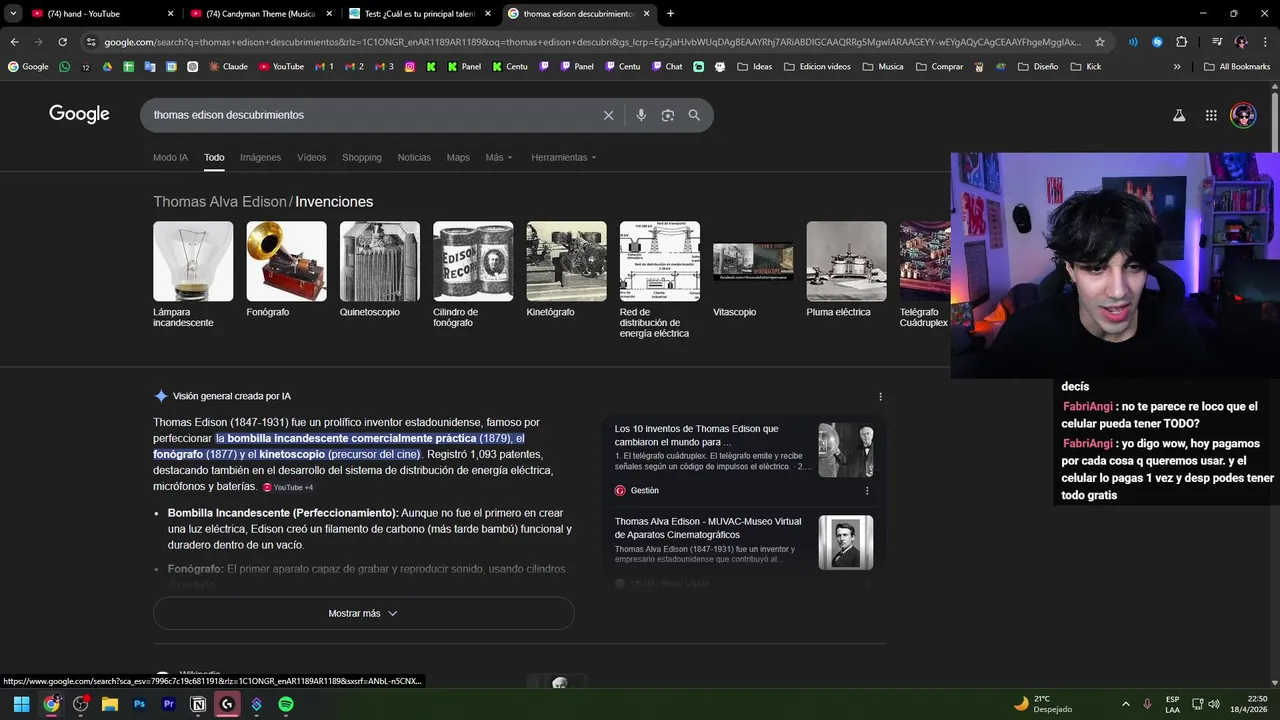Switch to the Candyman Theme browser tab
Image resolution: width=1280 pixels, height=720 pixels.
tap(262, 14)
